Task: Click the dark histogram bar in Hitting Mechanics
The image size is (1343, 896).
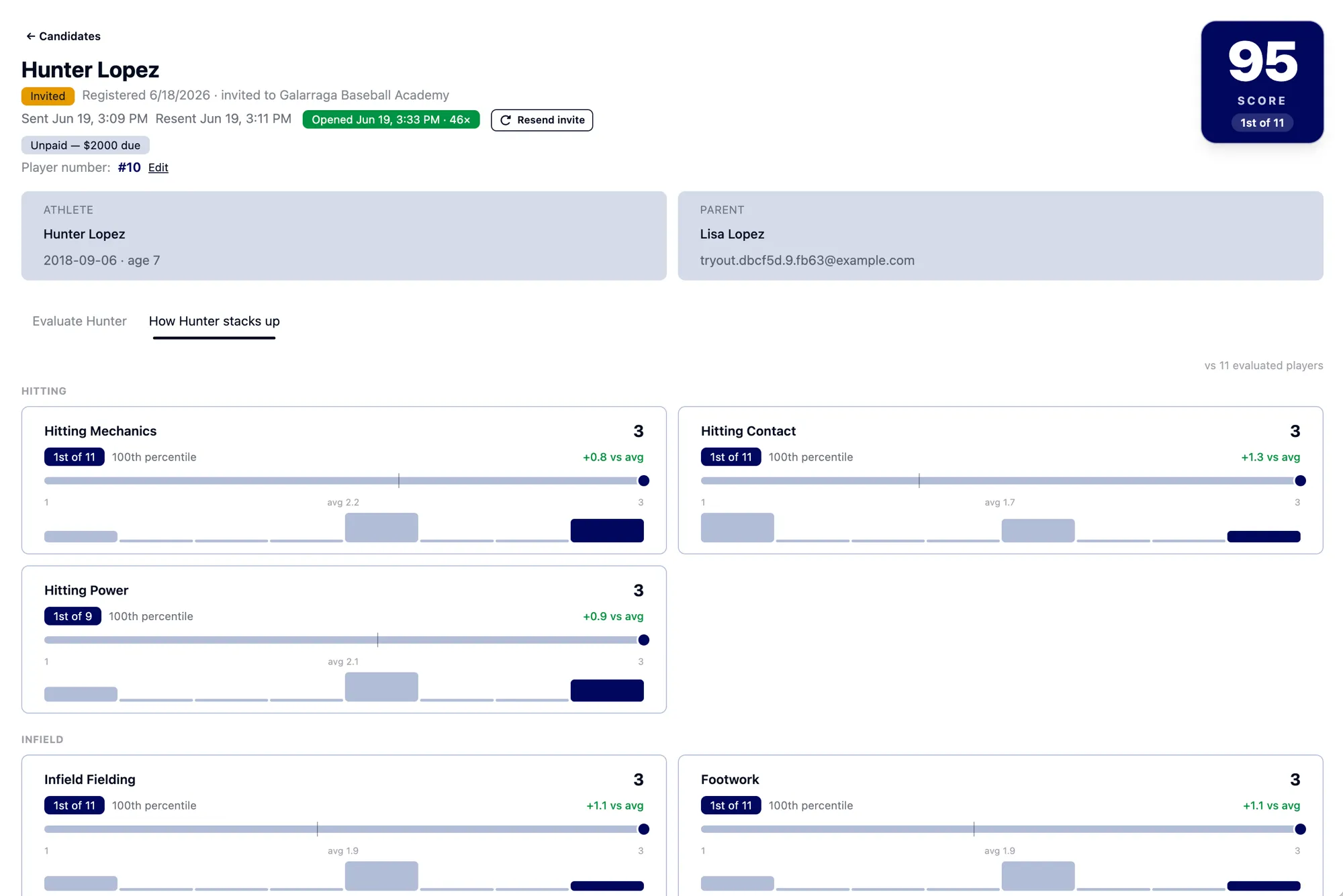Action: [607, 530]
